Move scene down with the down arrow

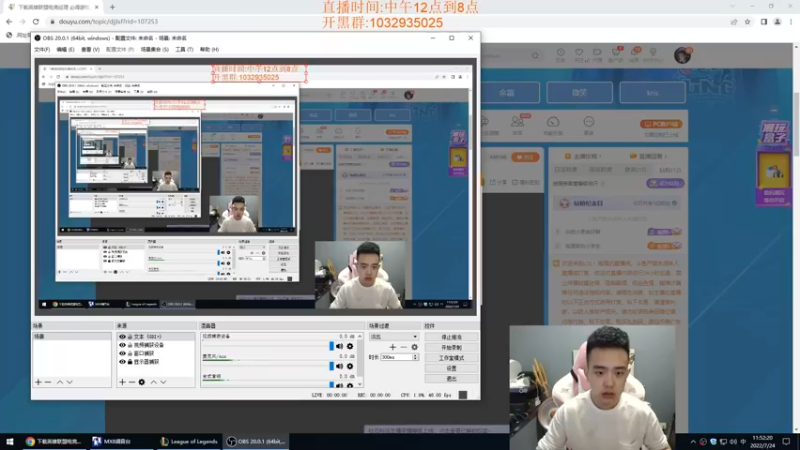[x=70, y=382]
